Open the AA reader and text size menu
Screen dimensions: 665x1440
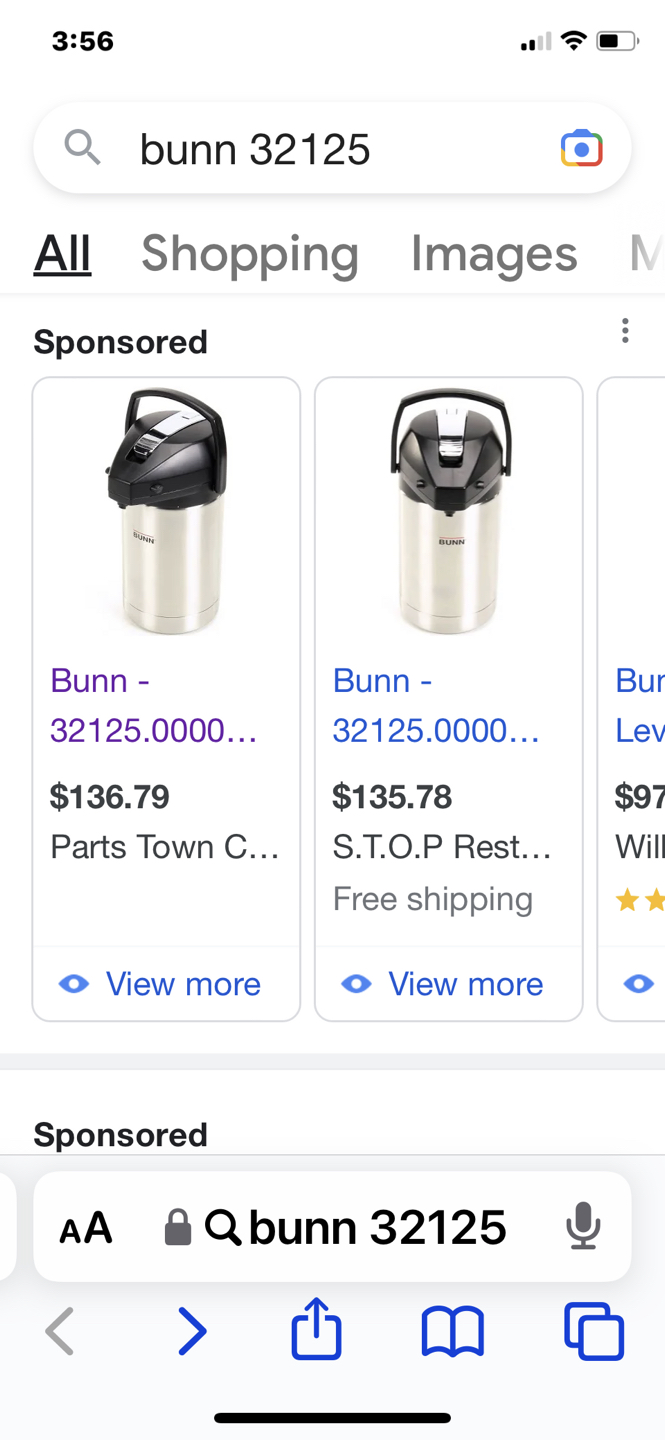click(86, 1228)
